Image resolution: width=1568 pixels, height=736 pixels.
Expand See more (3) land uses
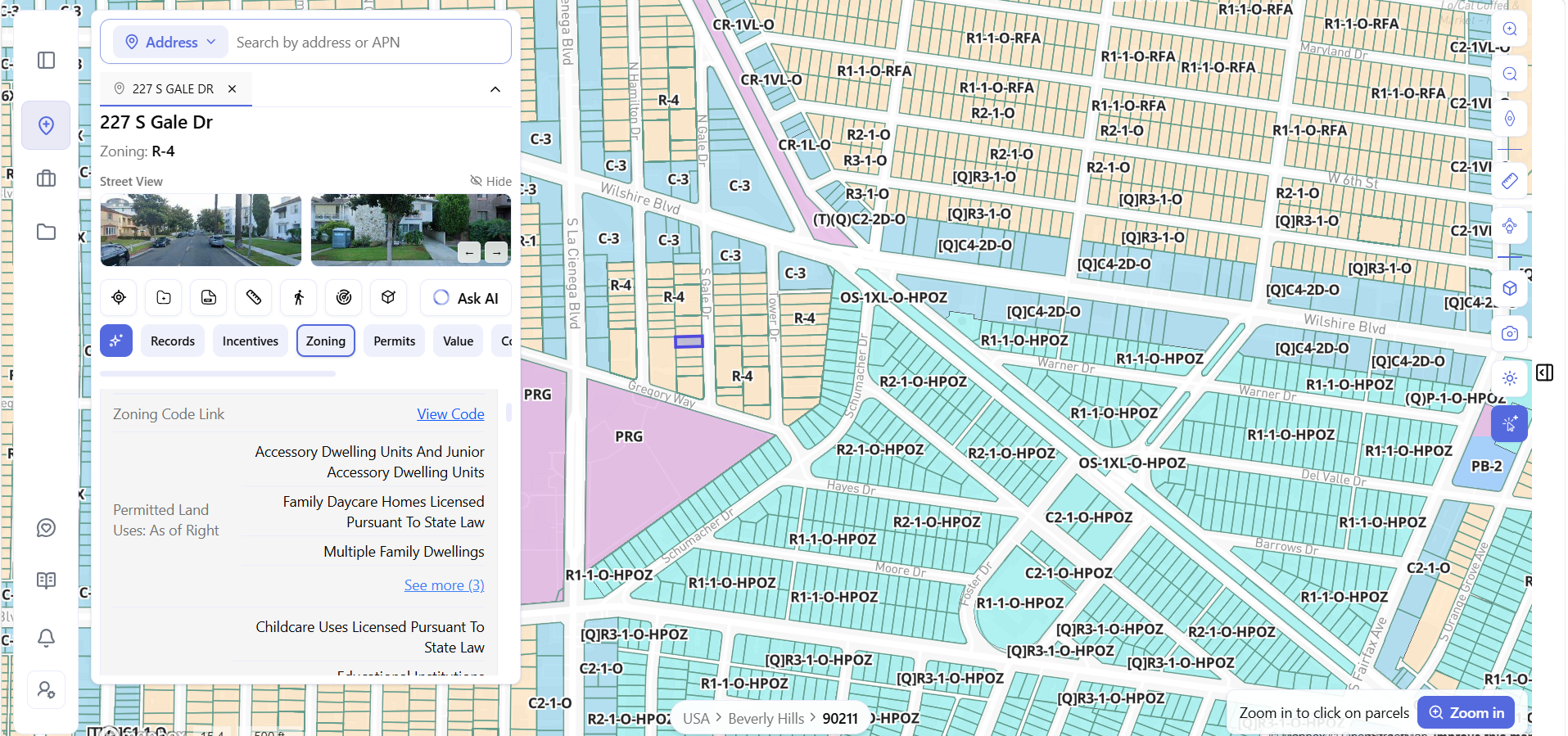(x=444, y=585)
